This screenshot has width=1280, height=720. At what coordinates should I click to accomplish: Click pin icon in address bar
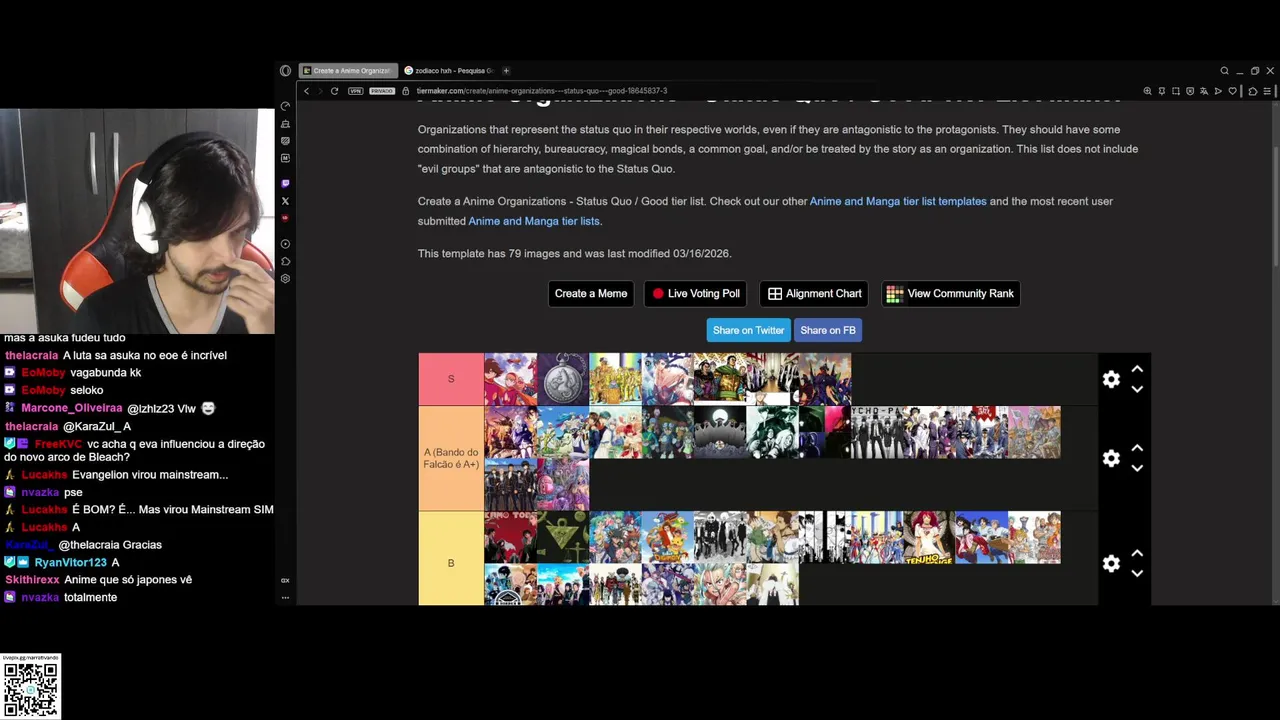(x=1162, y=91)
